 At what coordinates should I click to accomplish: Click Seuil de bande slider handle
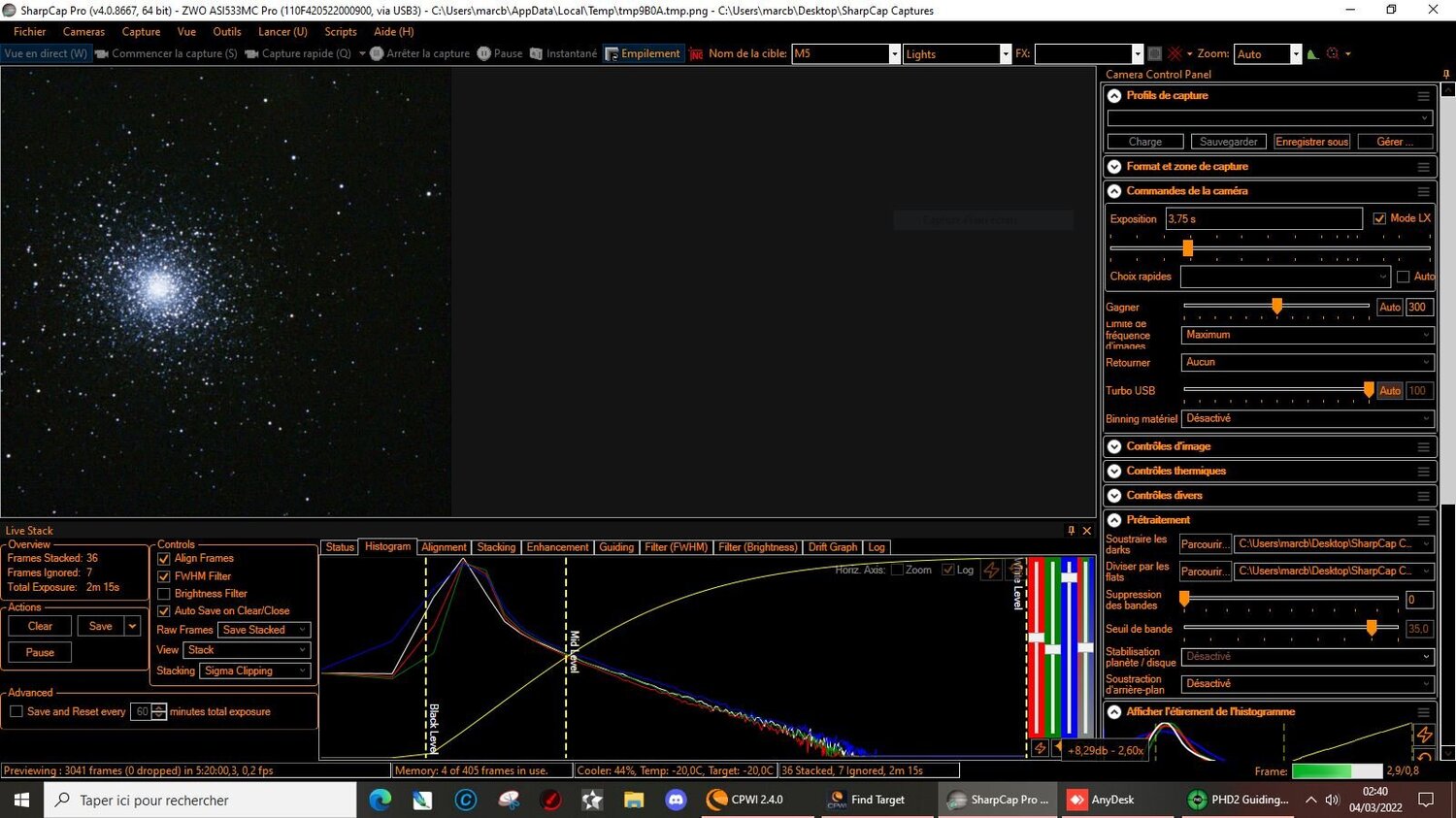[1372, 628]
